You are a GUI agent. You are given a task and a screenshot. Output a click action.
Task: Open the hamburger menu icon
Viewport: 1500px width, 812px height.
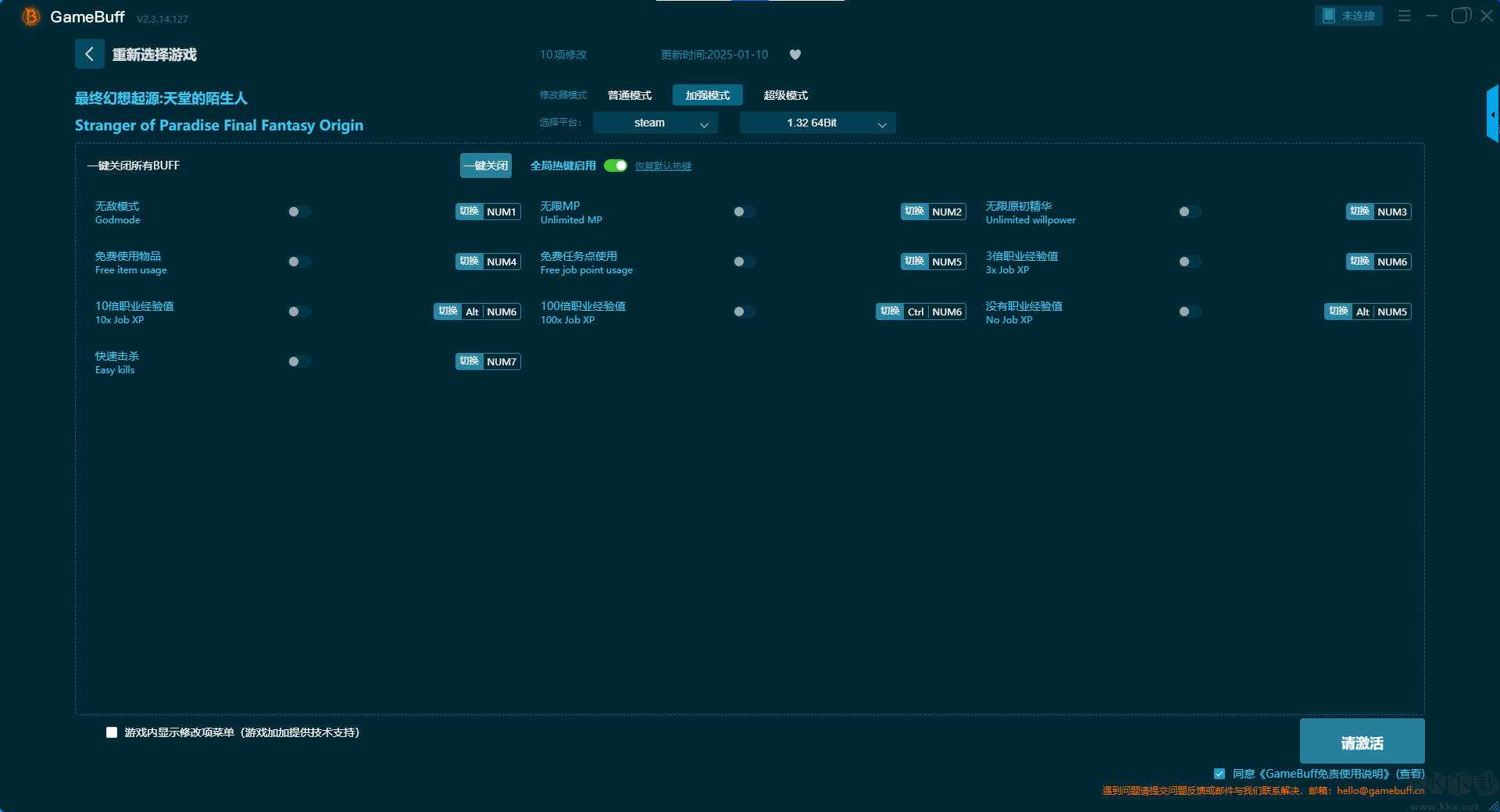[1404, 16]
